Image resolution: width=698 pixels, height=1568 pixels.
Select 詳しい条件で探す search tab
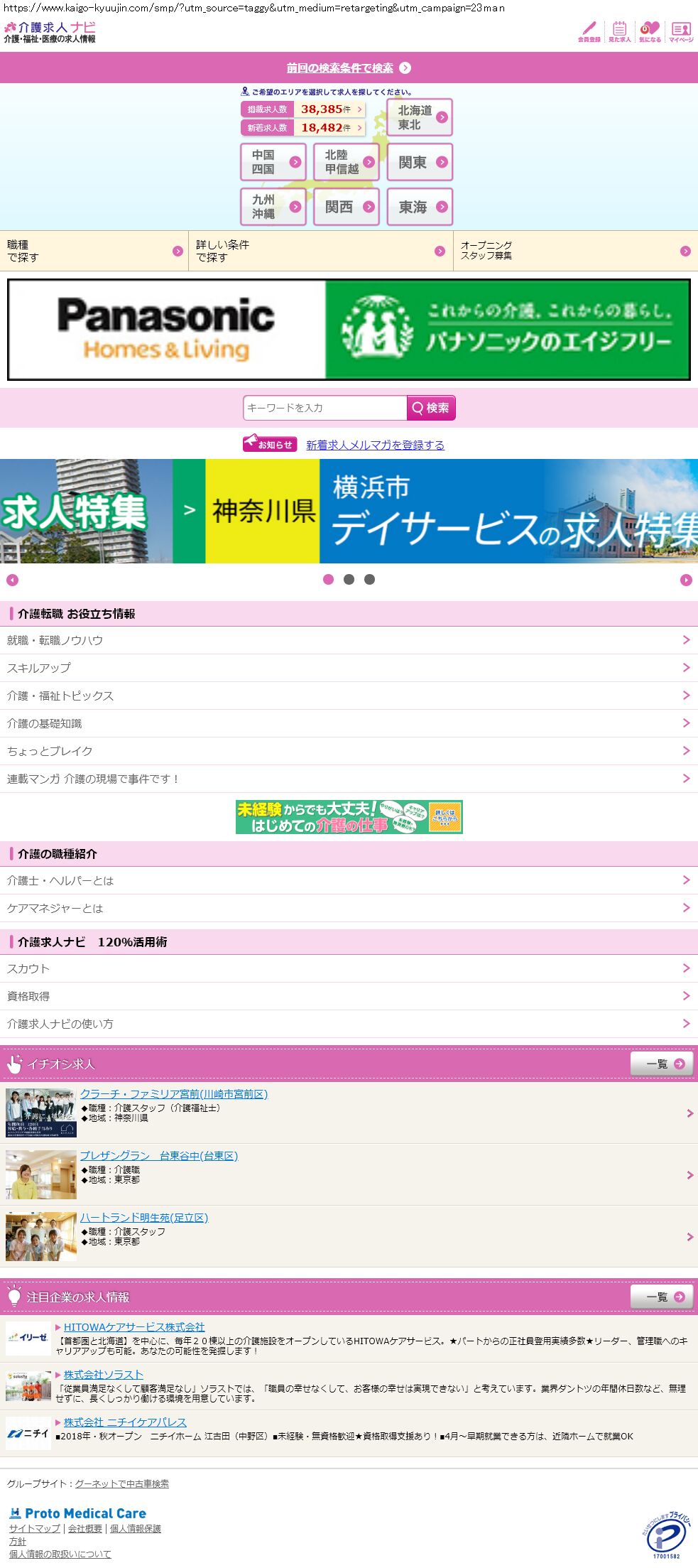coord(320,251)
